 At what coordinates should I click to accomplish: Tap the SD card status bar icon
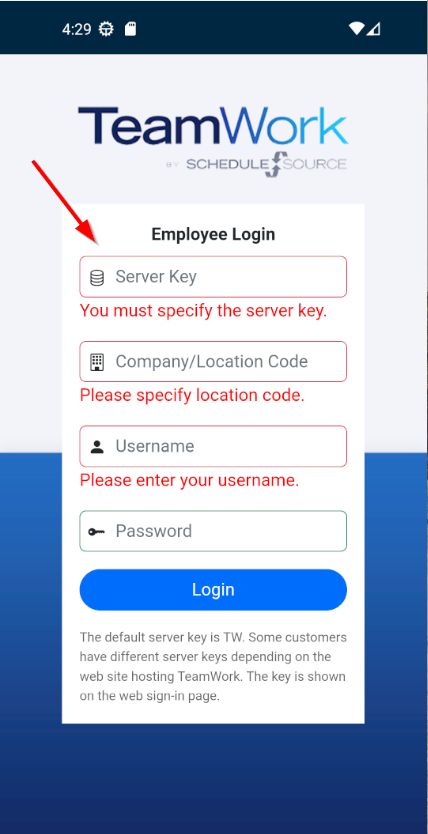point(130,29)
